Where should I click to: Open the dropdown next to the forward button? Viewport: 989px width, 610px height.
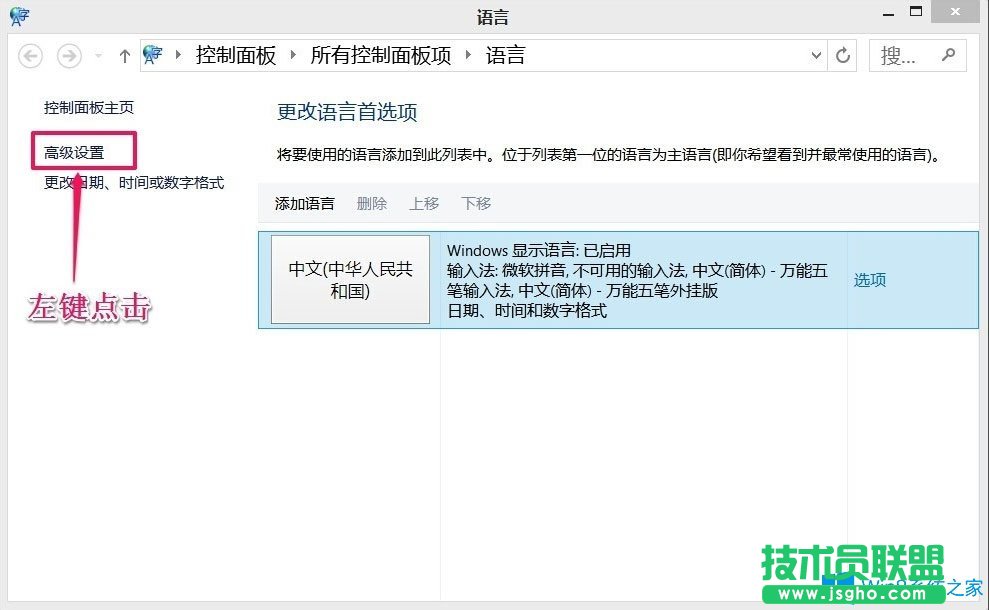[96, 56]
